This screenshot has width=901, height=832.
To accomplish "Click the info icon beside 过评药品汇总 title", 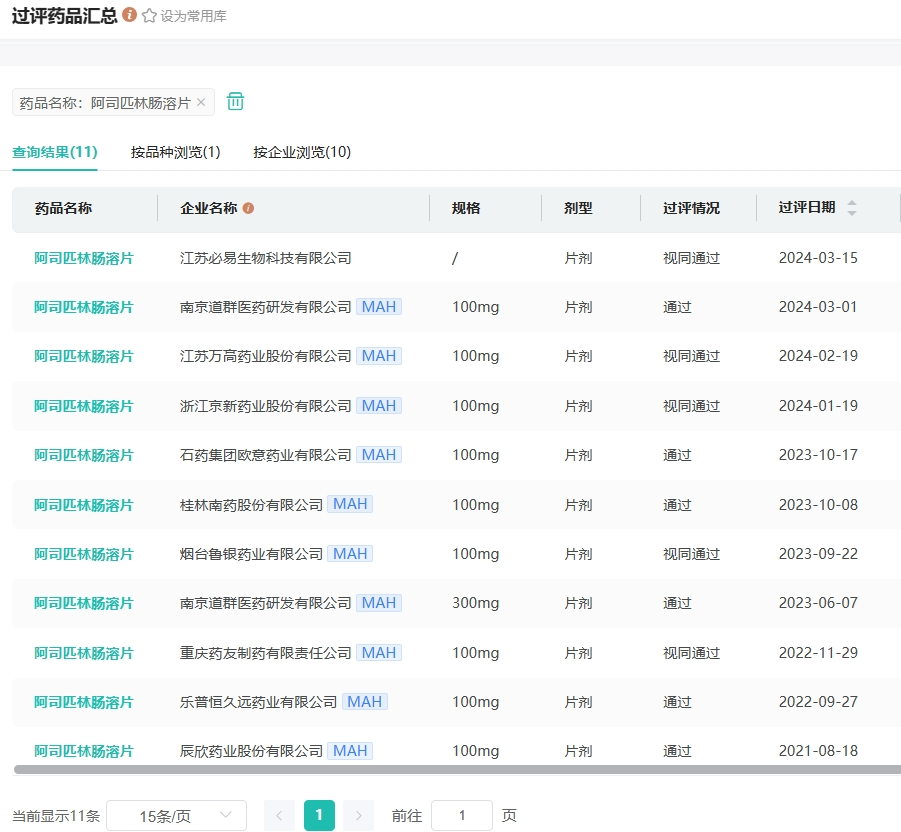I will click(129, 16).
